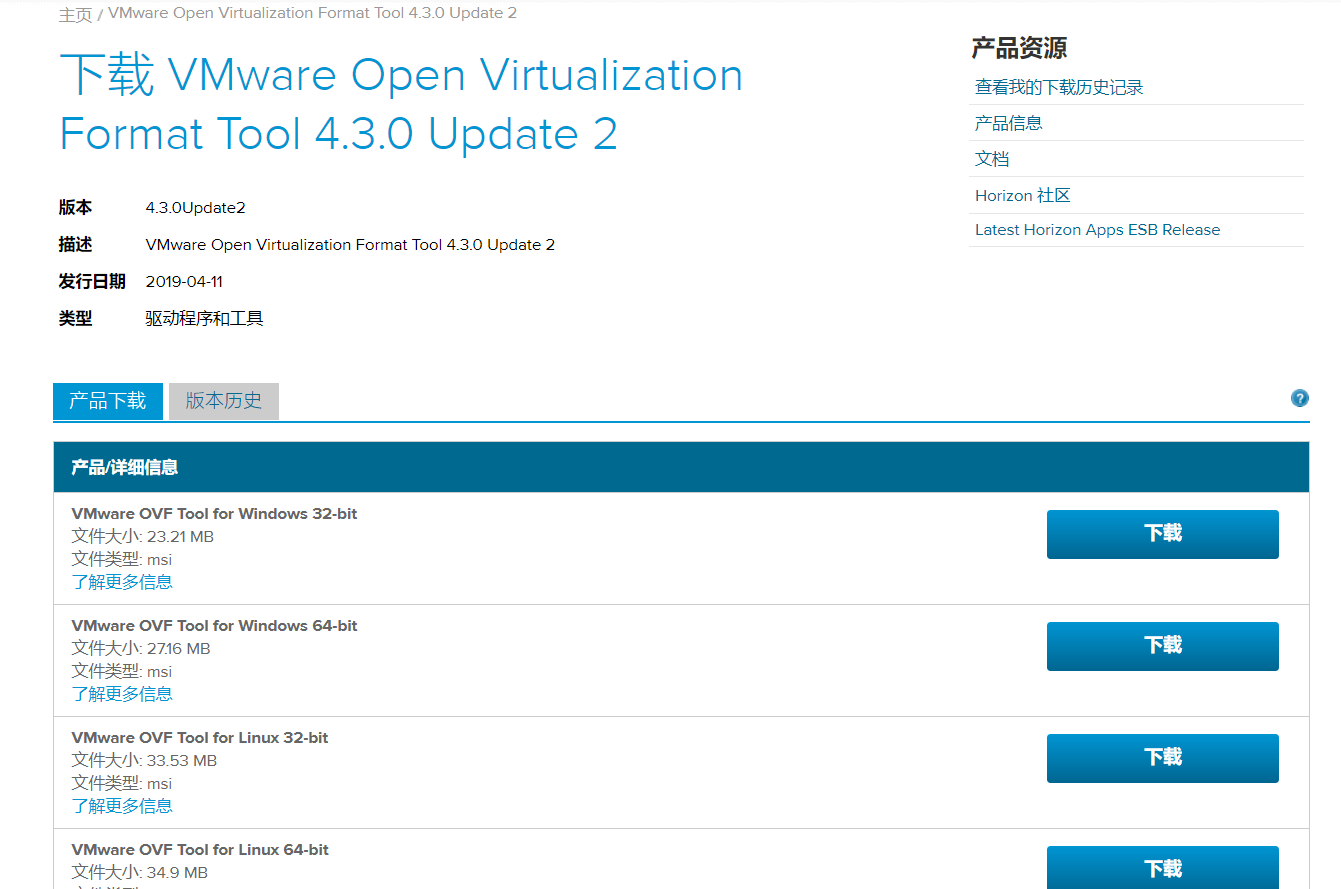Open 了解更多信息 under Windows 32-bit

122,582
